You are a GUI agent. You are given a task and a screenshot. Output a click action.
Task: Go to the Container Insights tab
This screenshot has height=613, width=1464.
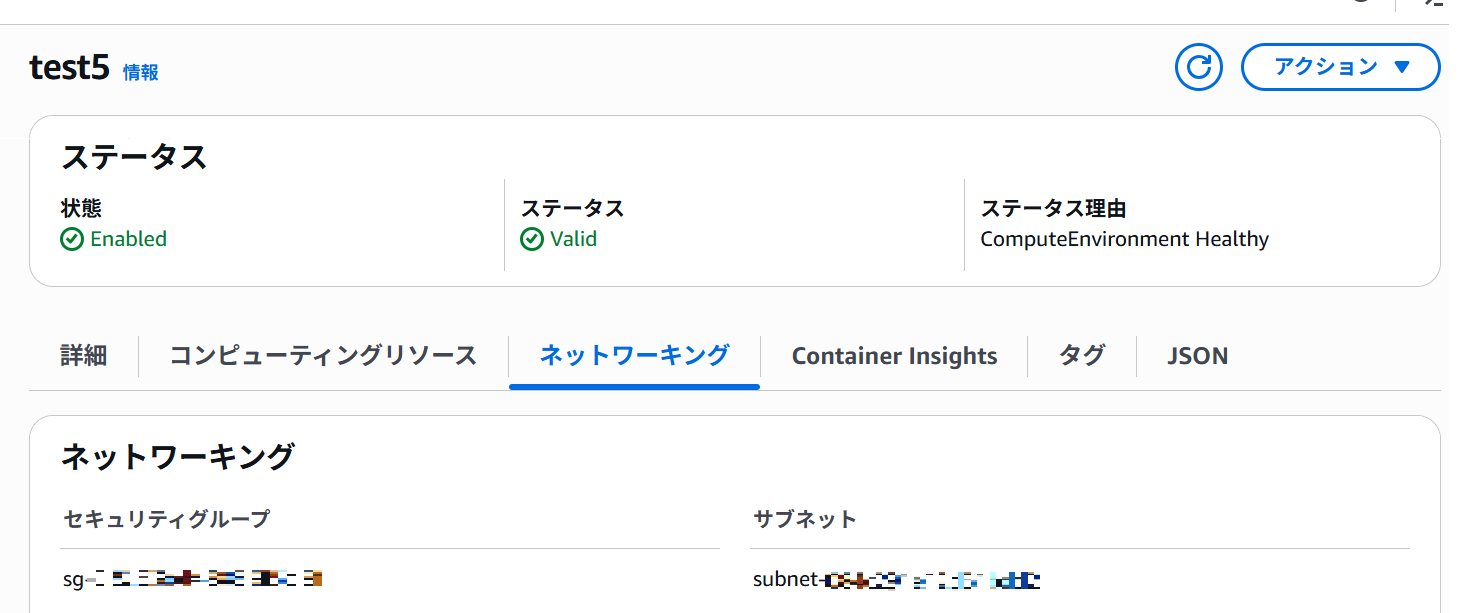click(x=894, y=356)
